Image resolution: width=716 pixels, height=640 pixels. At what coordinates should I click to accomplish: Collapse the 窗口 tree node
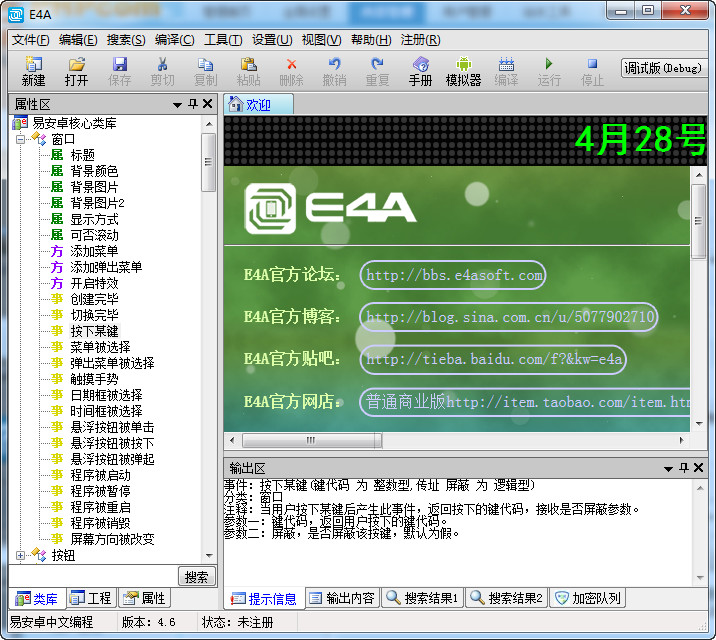point(20,139)
